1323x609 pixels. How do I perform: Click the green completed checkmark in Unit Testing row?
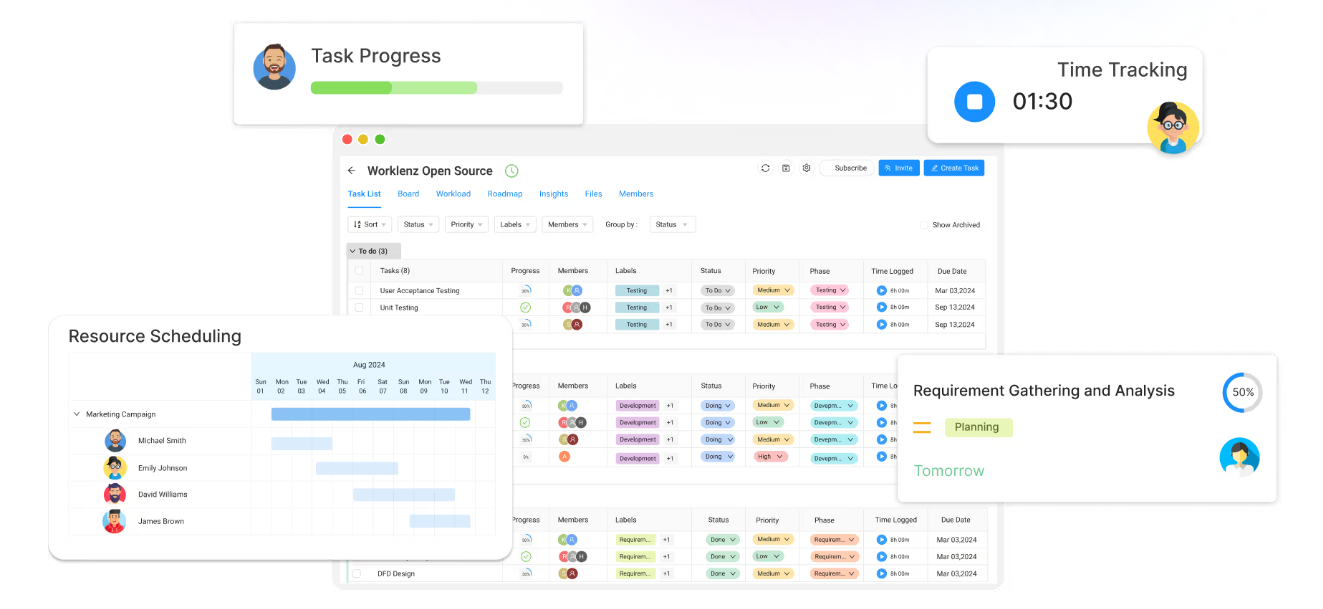(525, 307)
